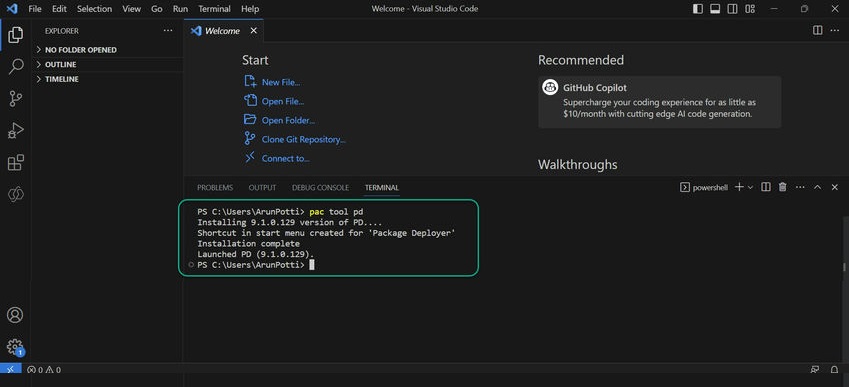The image size is (849, 387).
Task: Open Explorer views and more actions ellipsis
Action: [168, 31]
